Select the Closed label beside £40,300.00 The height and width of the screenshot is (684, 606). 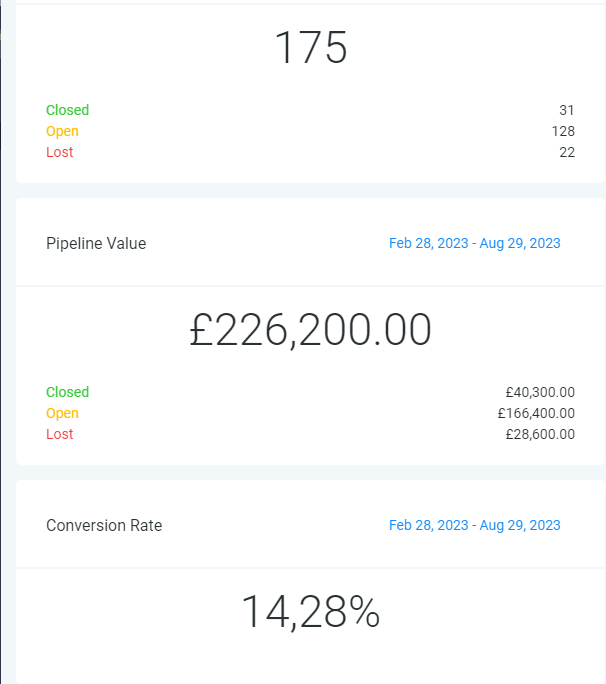point(67,392)
